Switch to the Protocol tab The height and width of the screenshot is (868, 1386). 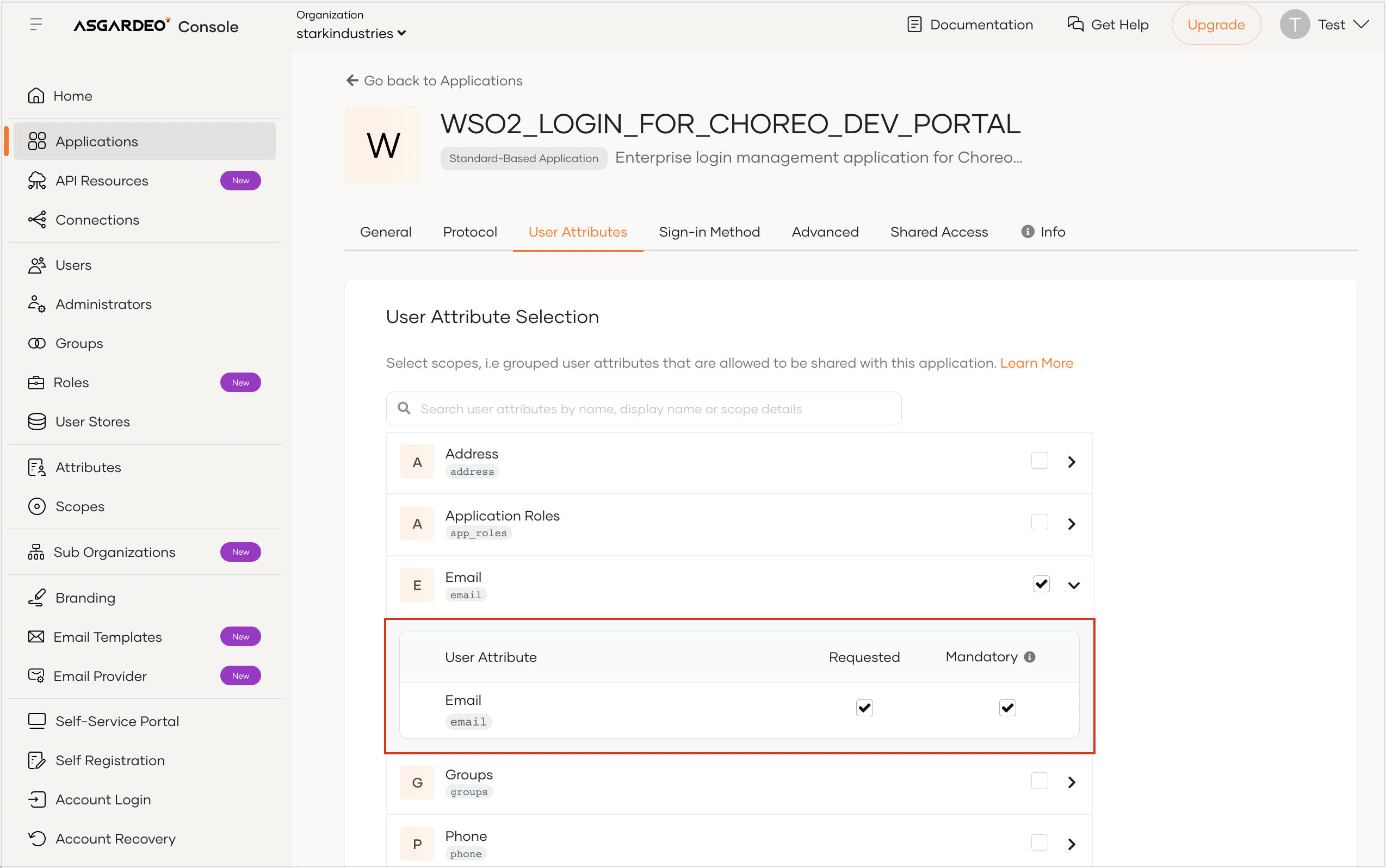(x=469, y=232)
